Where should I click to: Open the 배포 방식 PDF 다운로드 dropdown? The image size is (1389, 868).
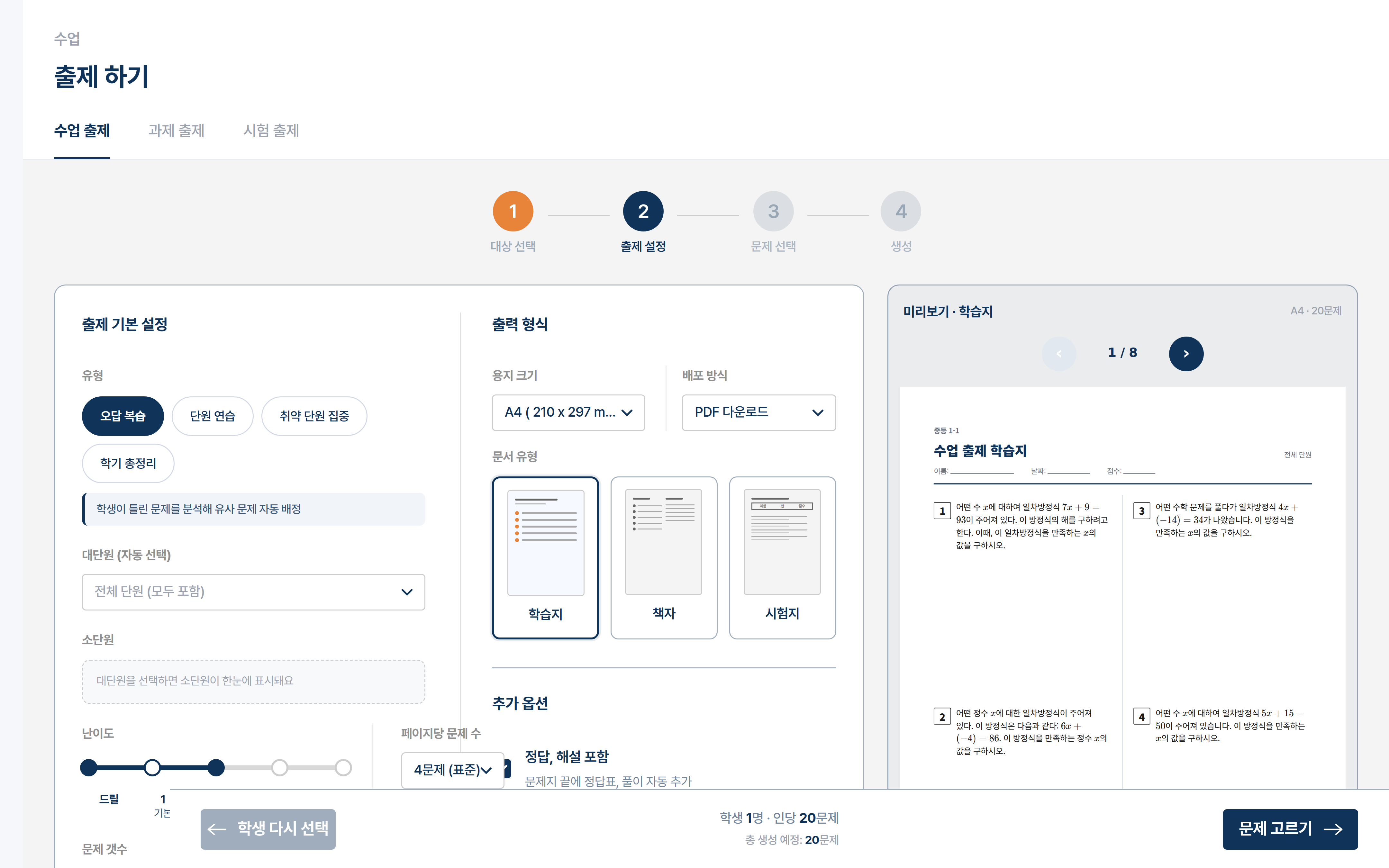[x=758, y=412]
